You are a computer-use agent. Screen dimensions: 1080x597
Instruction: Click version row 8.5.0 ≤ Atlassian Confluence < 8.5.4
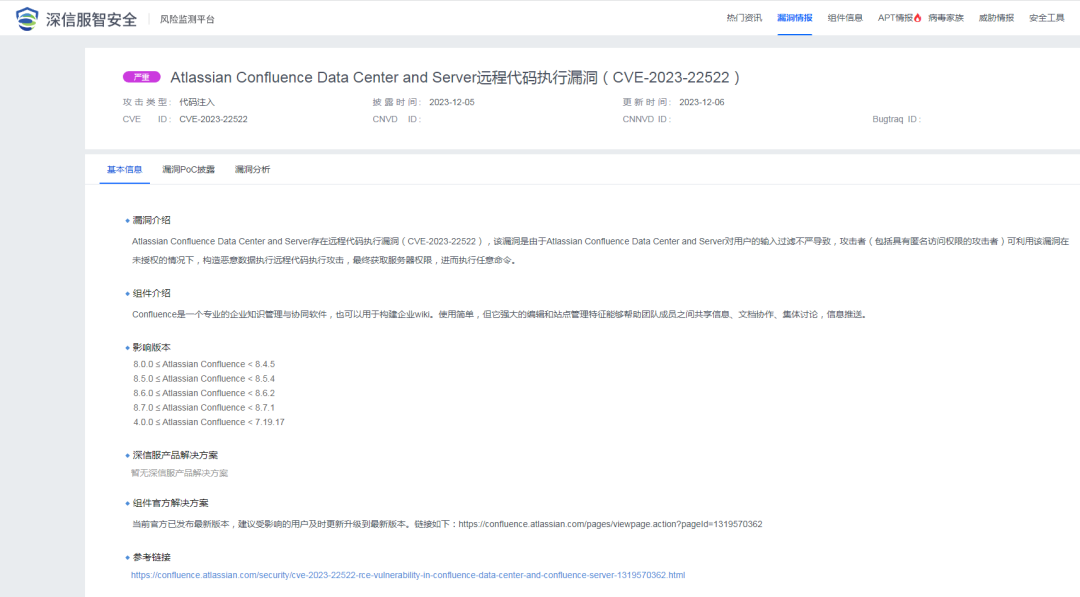[204, 379]
